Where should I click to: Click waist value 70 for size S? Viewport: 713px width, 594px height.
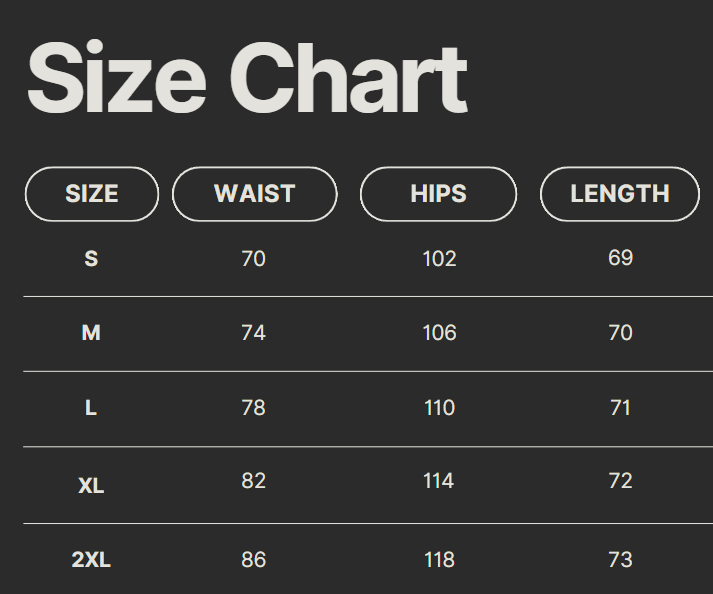(x=254, y=259)
